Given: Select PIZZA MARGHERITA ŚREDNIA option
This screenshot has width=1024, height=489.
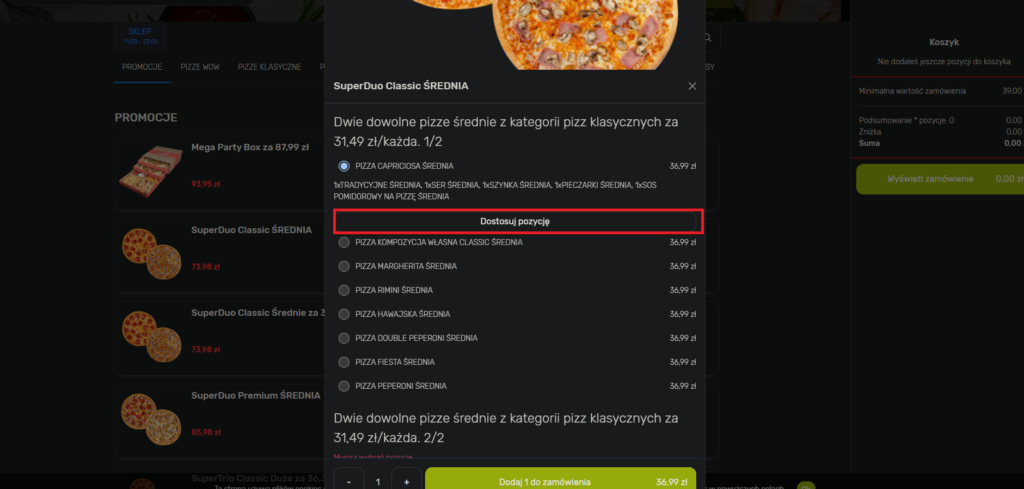Looking at the screenshot, I should [x=344, y=266].
